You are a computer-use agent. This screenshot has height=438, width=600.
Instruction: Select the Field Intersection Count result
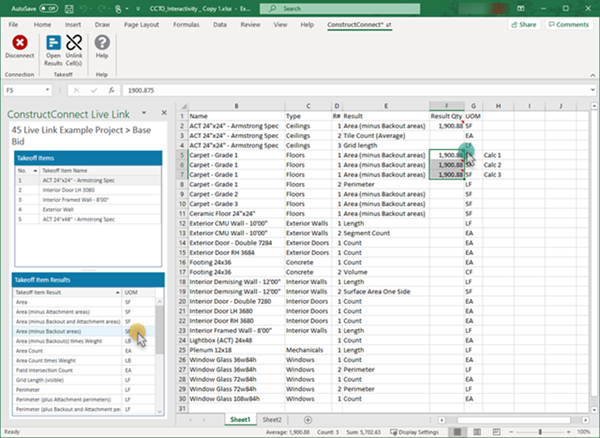84,370
